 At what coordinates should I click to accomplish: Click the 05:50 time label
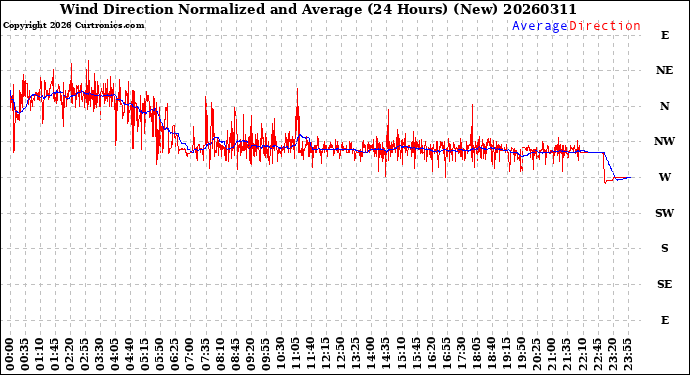pos(160,354)
